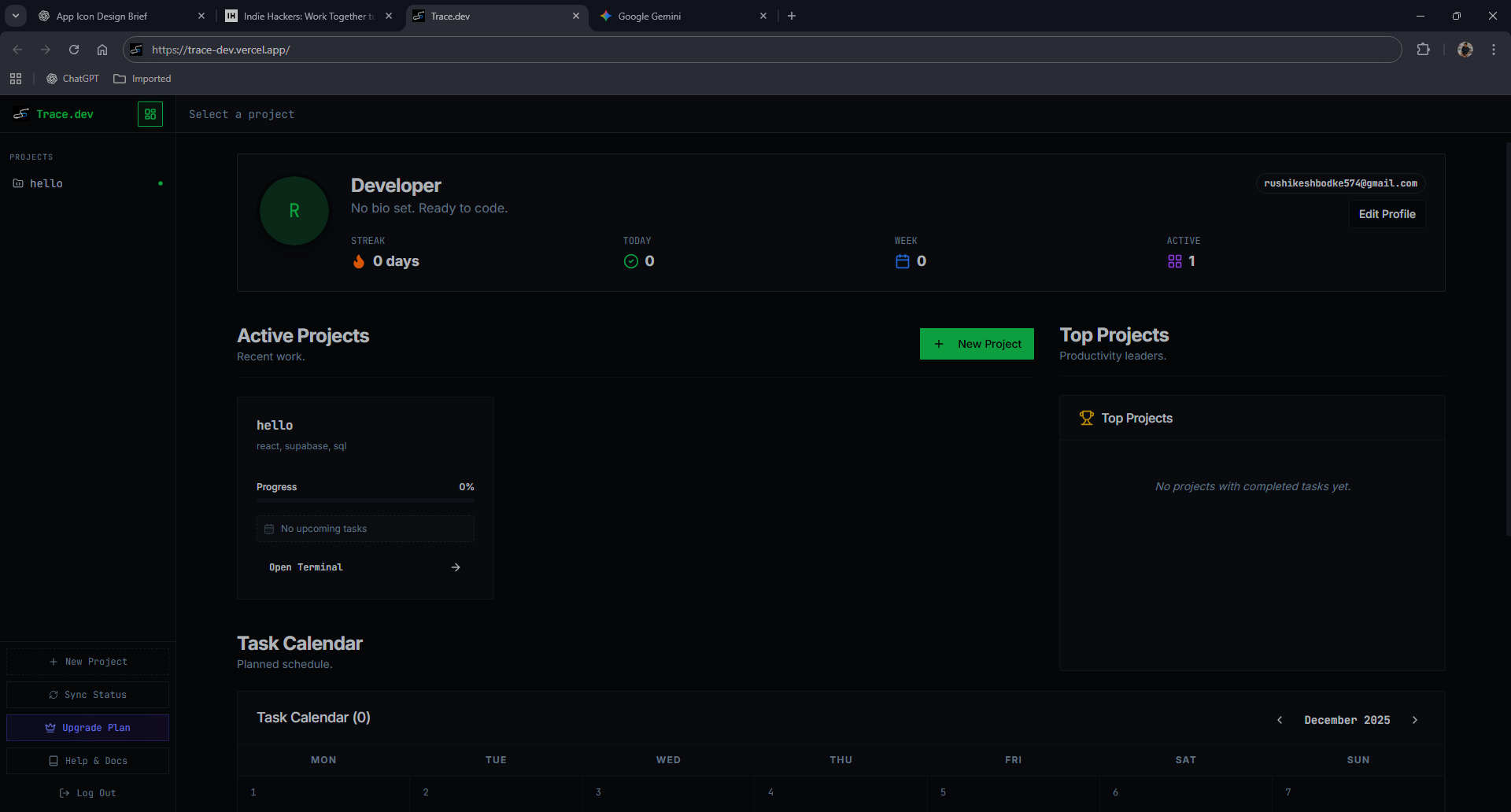Click the Top Projects trophy icon
Image resolution: width=1511 pixels, height=812 pixels.
click(x=1087, y=418)
